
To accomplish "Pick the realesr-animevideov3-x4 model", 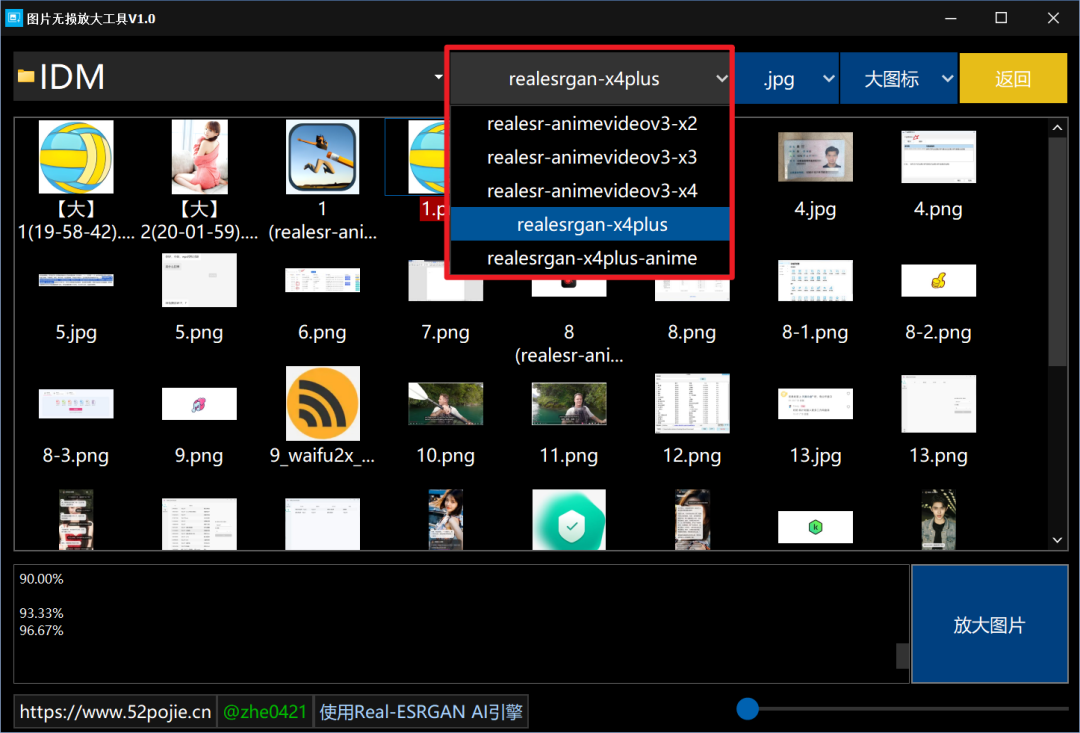I will [x=591, y=191].
